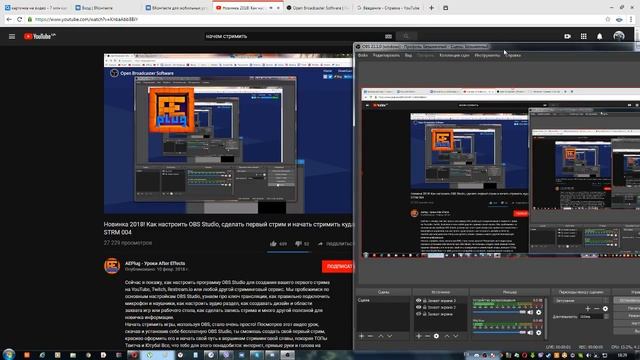This screenshot has height=360, width=640.
Task: Open OBS Файл menu
Action: pos(362,55)
